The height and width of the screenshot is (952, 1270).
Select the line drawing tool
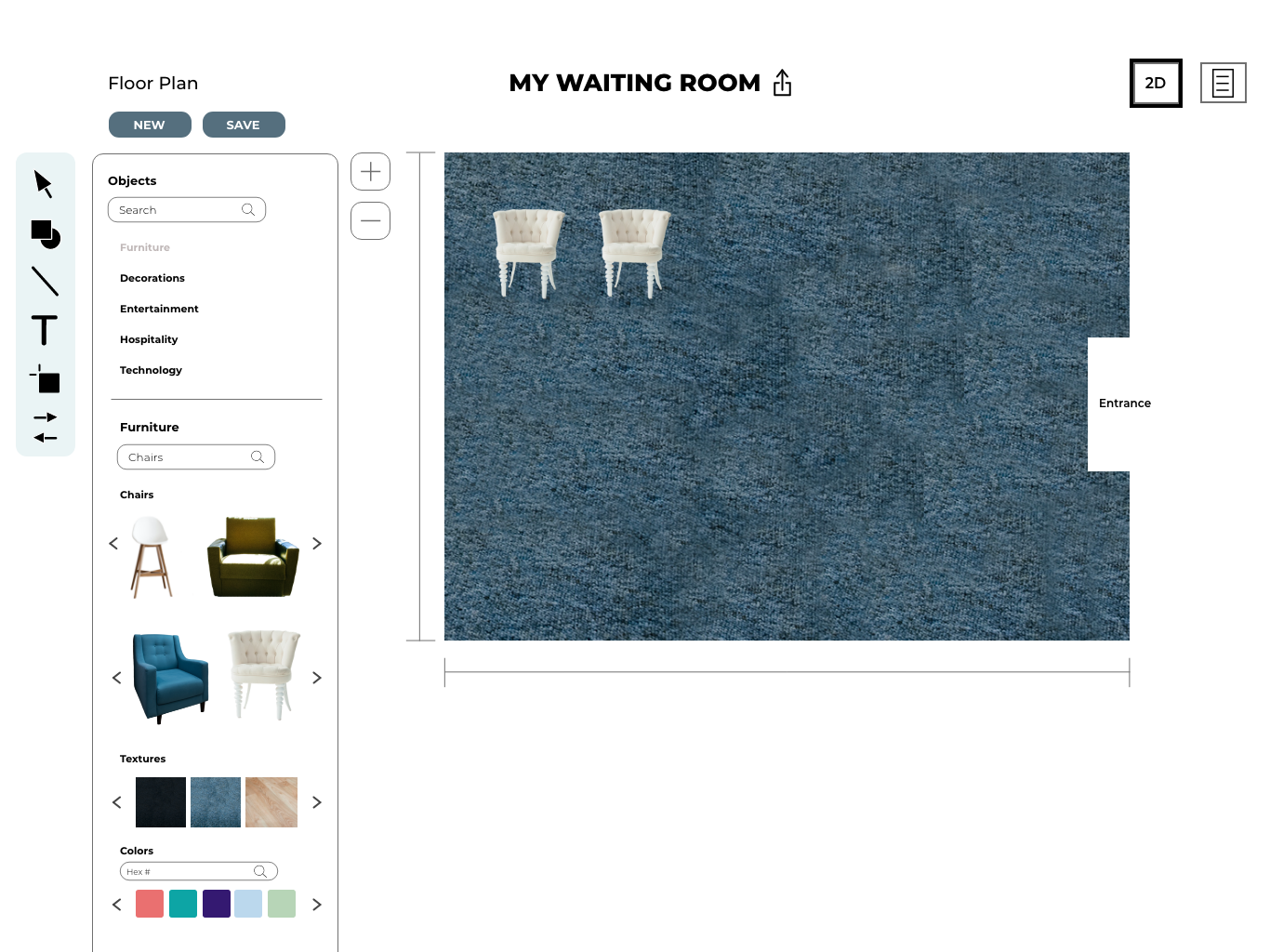click(x=45, y=281)
